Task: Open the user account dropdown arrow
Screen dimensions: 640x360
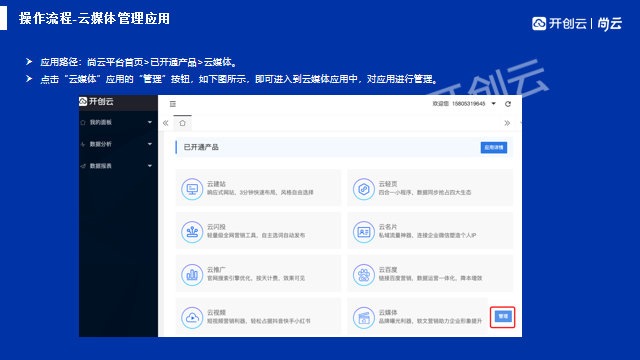Action: coord(493,104)
